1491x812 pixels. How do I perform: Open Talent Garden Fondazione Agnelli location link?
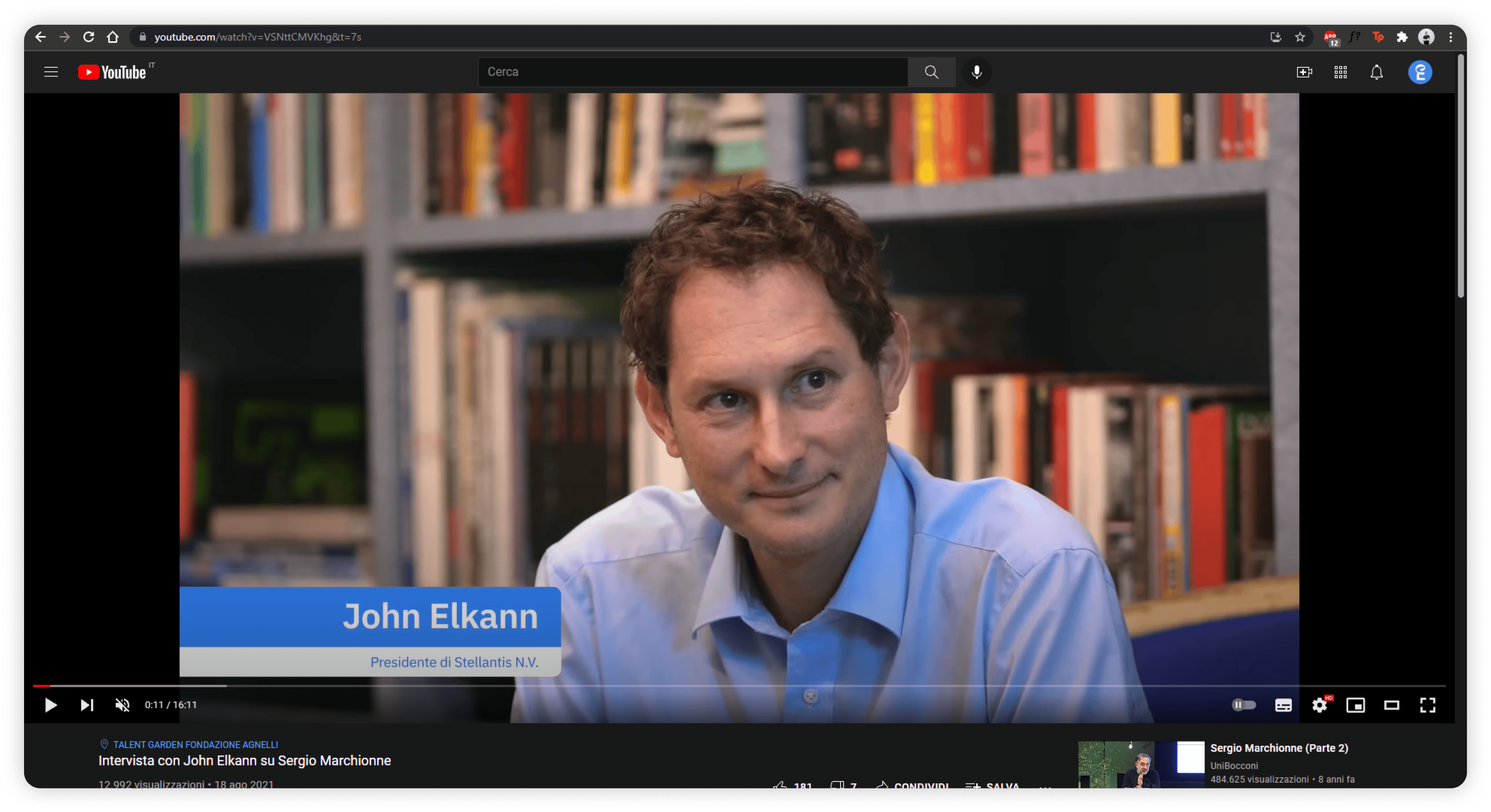click(195, 745)
